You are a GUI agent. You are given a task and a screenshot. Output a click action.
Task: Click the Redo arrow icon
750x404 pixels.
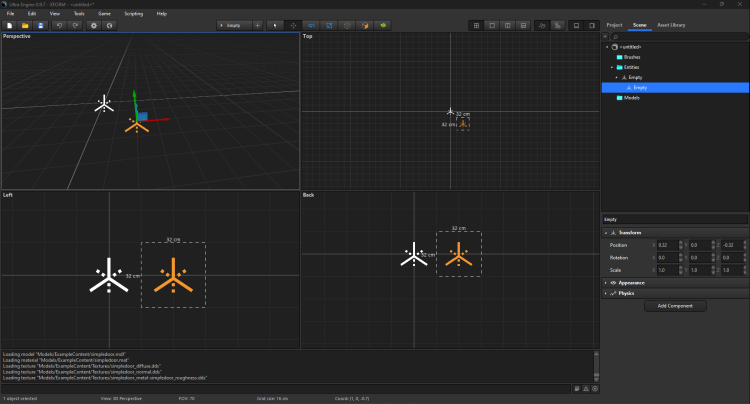(75, 24)
